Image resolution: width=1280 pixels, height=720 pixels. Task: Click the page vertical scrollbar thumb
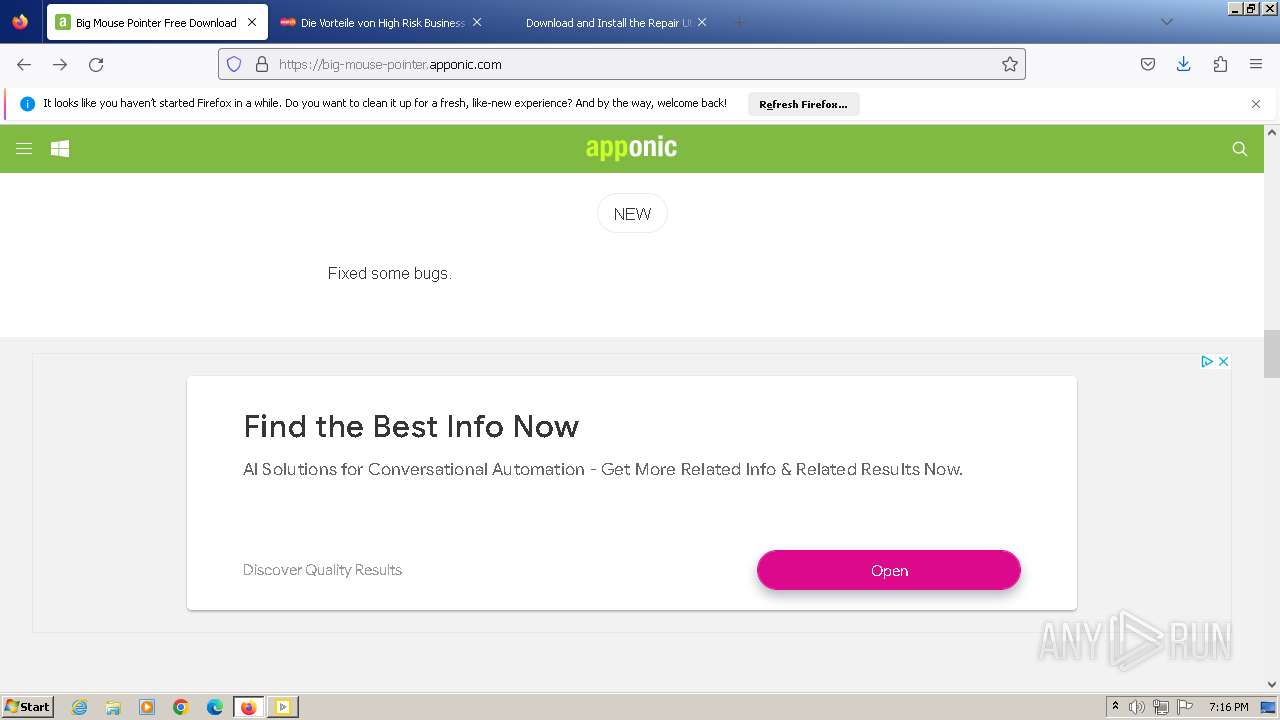click(1272, 354)
